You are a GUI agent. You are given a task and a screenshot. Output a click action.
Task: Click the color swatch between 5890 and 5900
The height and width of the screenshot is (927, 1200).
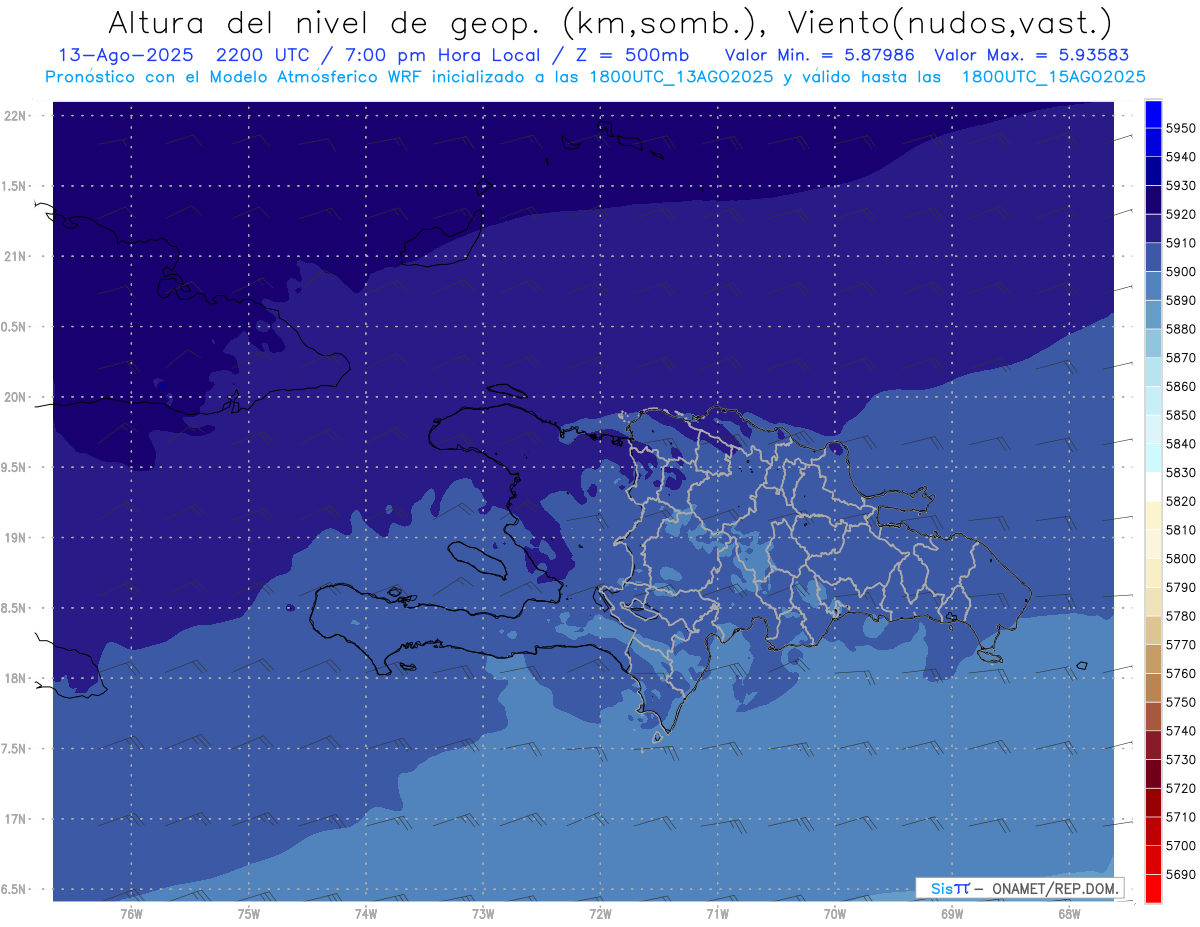pyautogui.click(x=1153, y=286)
